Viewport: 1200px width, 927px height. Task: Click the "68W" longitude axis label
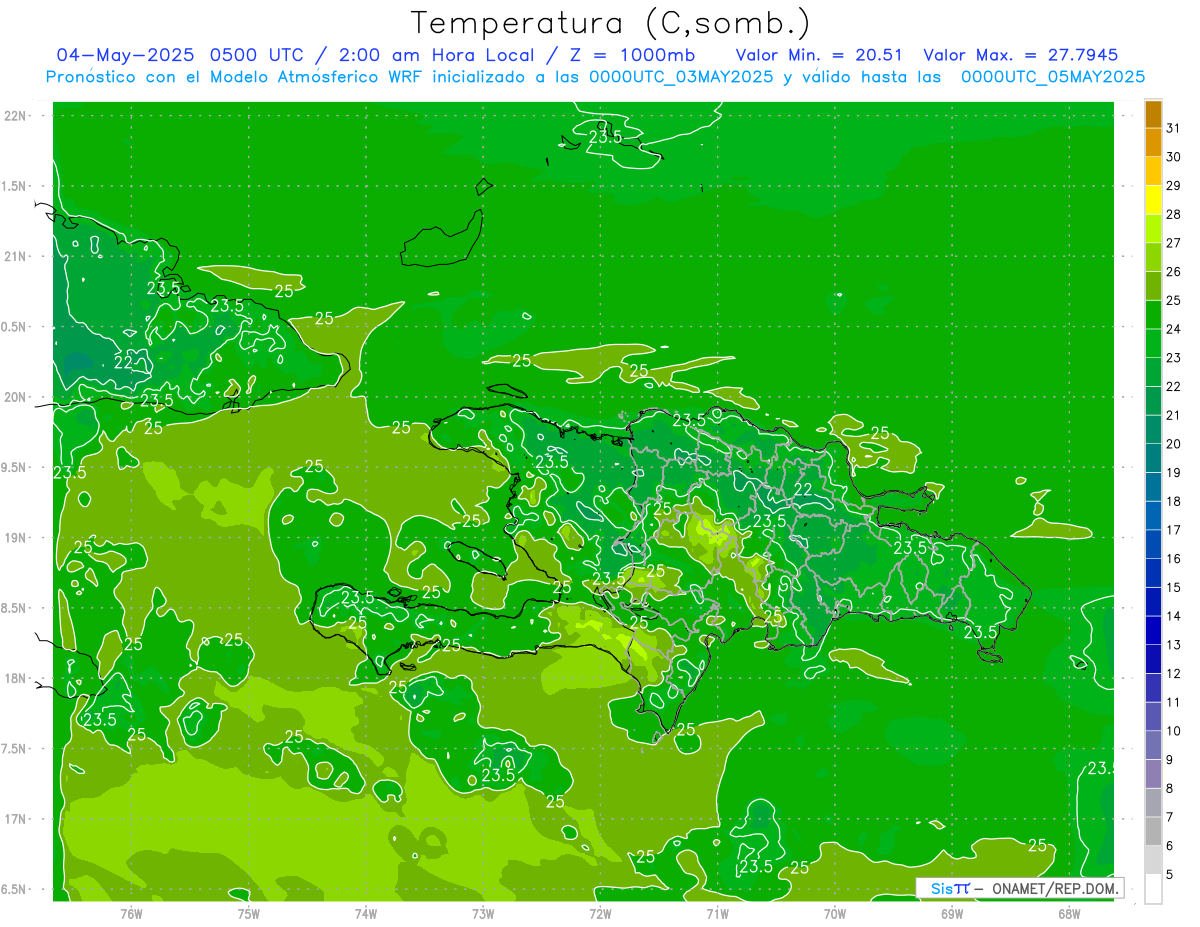pyautogui.click(x=1068, y=913)
